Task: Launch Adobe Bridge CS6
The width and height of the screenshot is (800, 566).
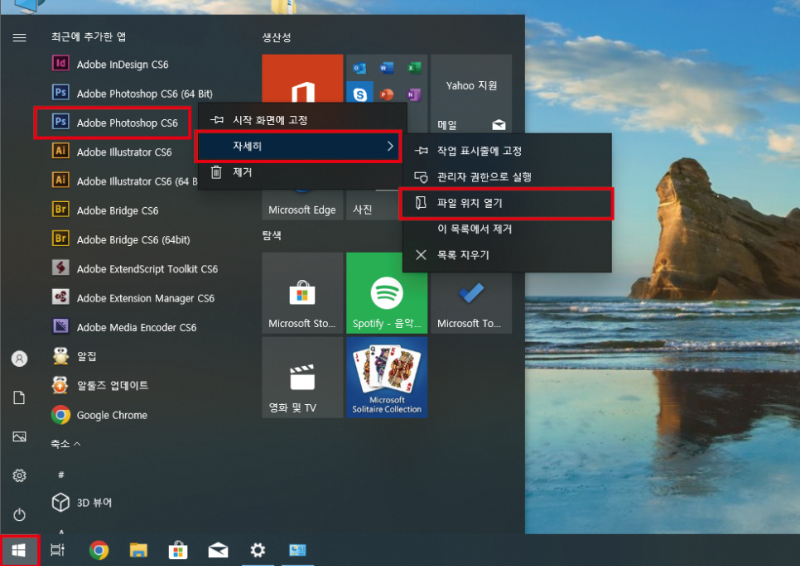Action: tap(105, 210)
